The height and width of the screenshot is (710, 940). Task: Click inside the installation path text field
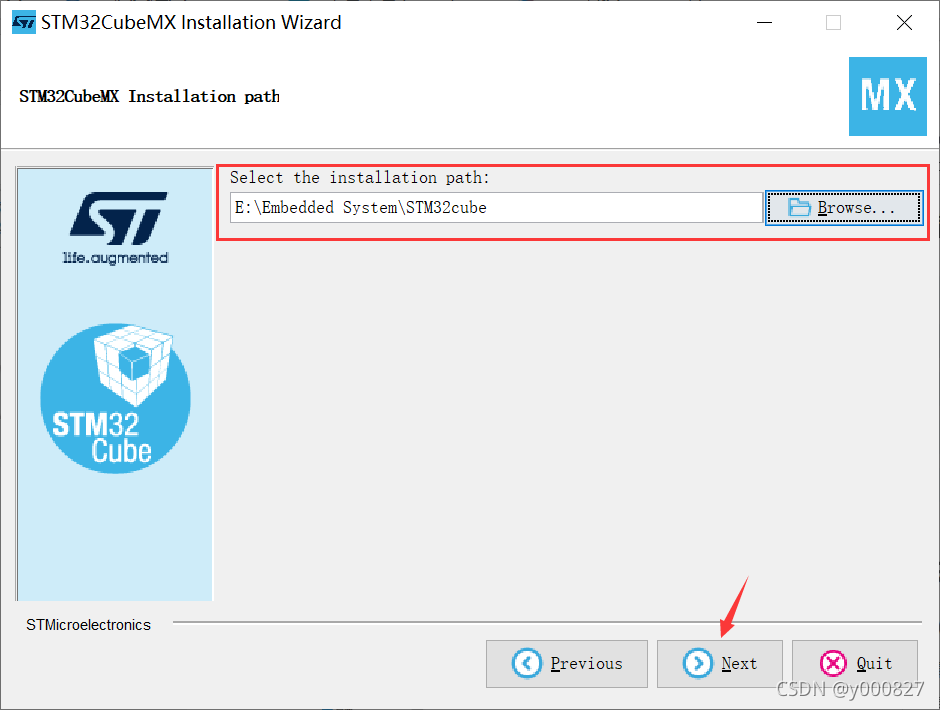tap(496, 207)
